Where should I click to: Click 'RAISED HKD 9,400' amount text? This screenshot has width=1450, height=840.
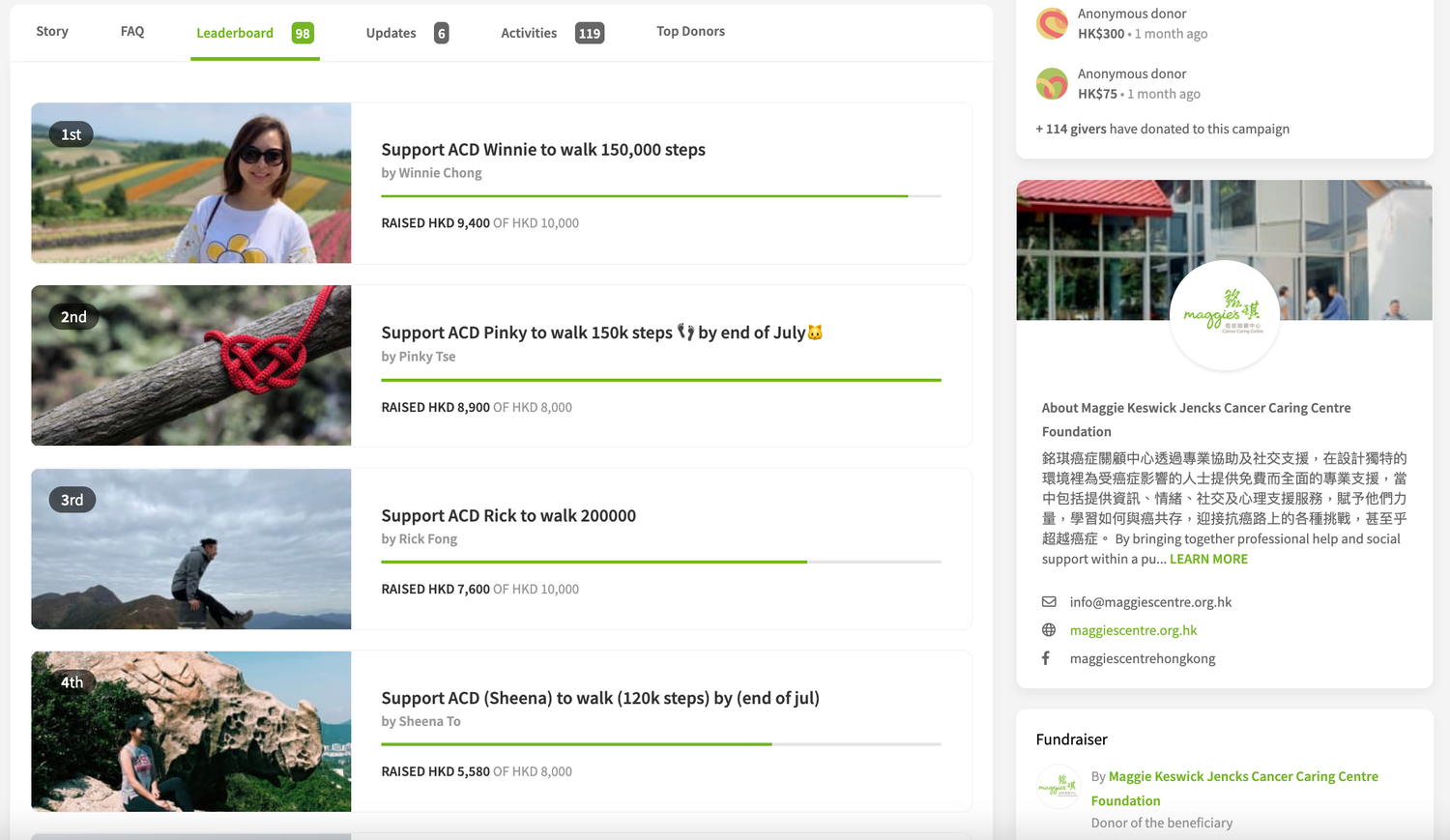pyautogui.click(x=436, y=223)
